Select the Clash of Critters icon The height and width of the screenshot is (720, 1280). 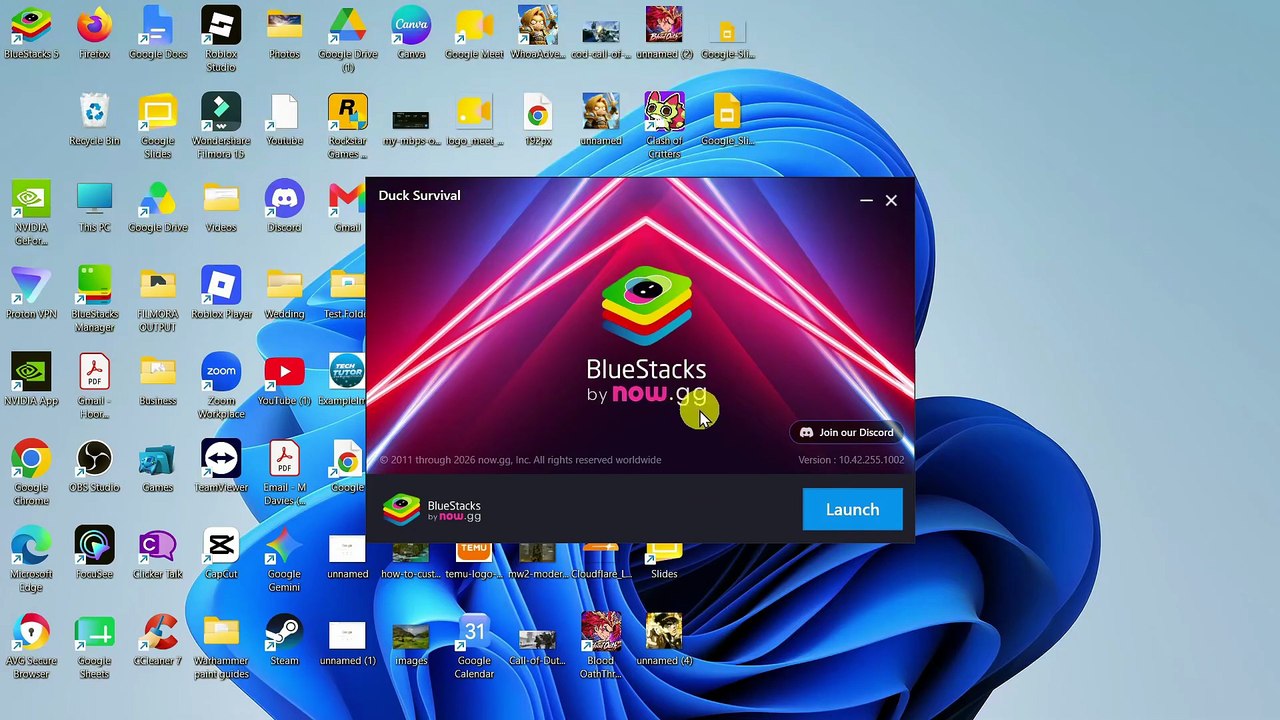pyautogui.click(x=664, y=127)
